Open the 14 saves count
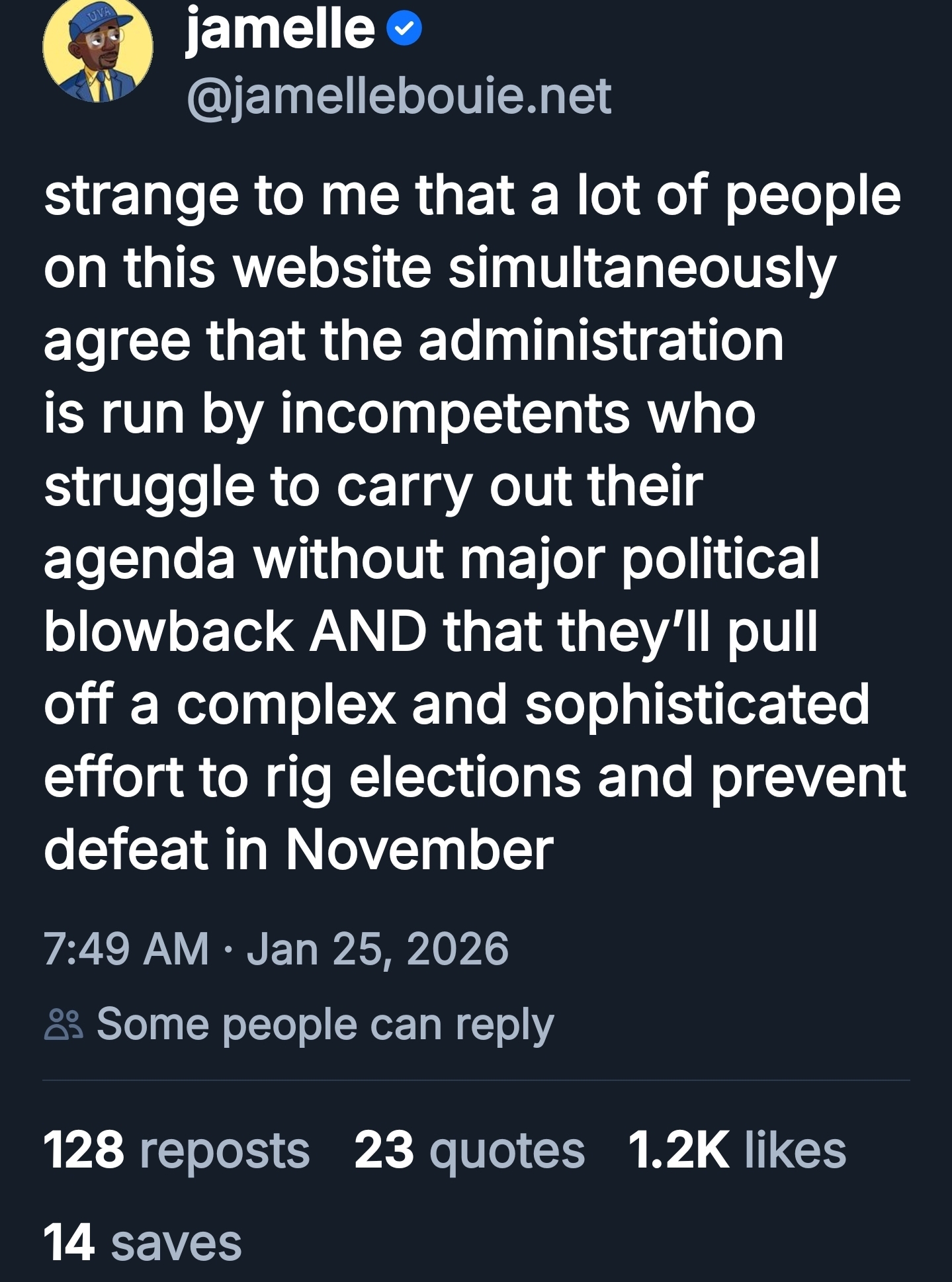The width and height of the screenshot is (952, 1282). pos(142,1242)
